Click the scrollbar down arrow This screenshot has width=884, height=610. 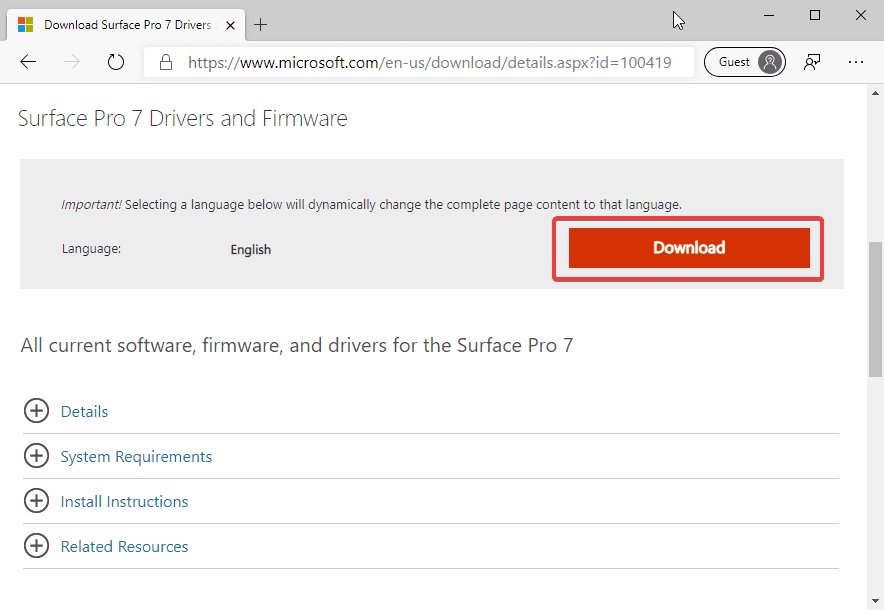click(x=875, y=601)
